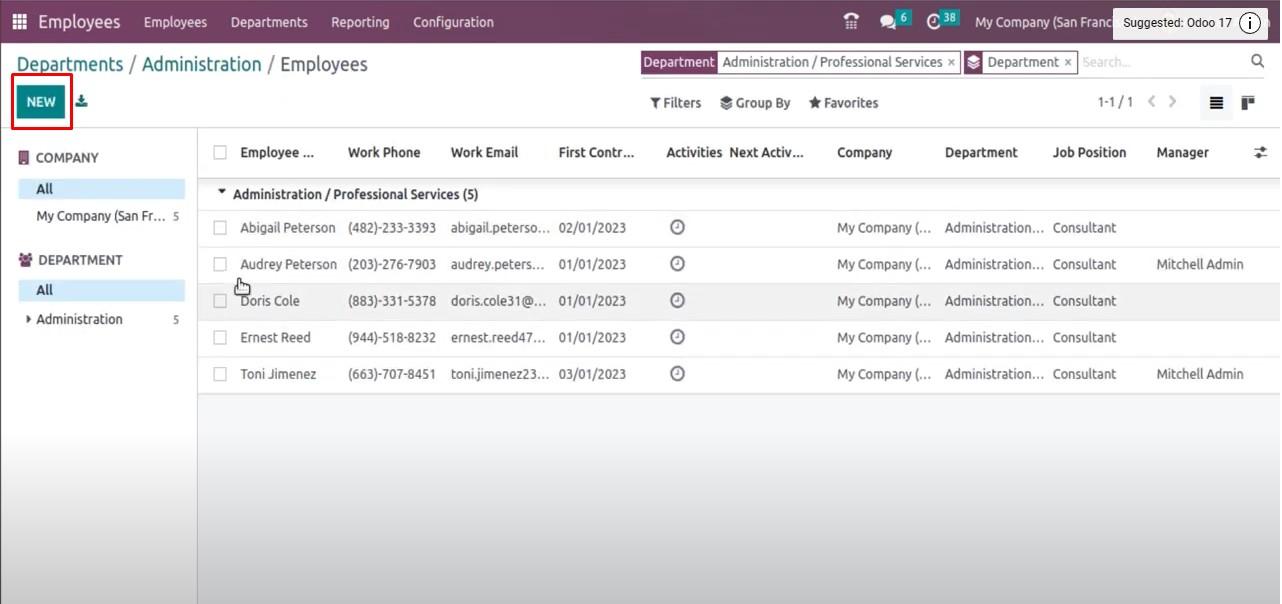
Task: Open the messages chat icon
Action: click(x=887, y=21)
